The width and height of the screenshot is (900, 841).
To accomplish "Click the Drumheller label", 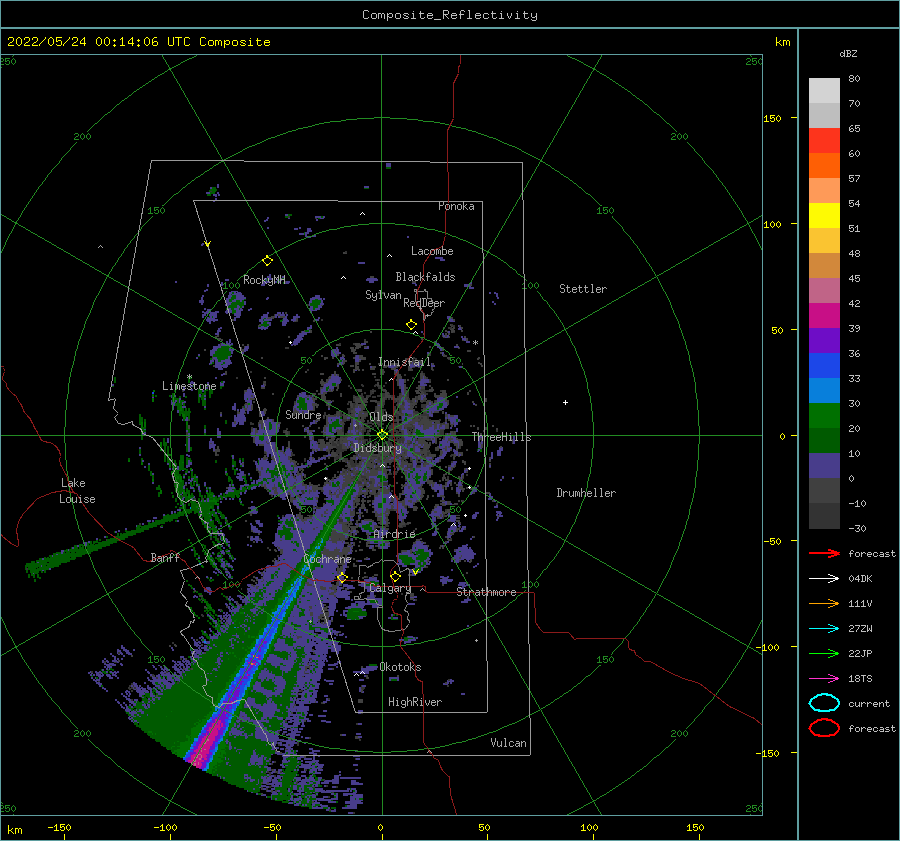I will click(x=586, y=493).
